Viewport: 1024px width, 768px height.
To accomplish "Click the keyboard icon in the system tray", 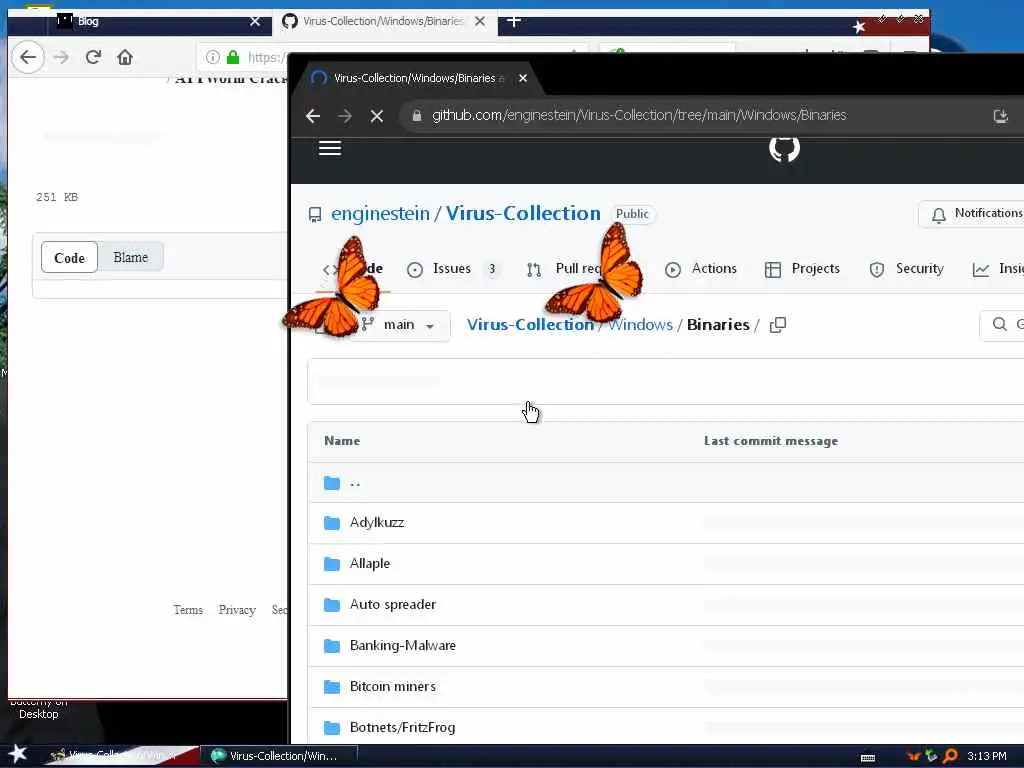I will click(x=868, y=758).
